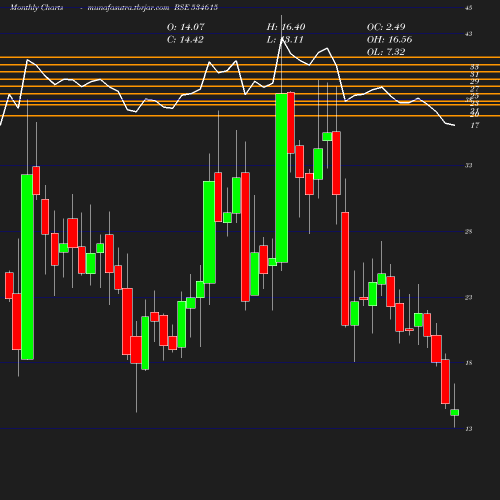Click the '13' price axis label
This screenshot has height=500, width=500.
[x=469, y=429]
